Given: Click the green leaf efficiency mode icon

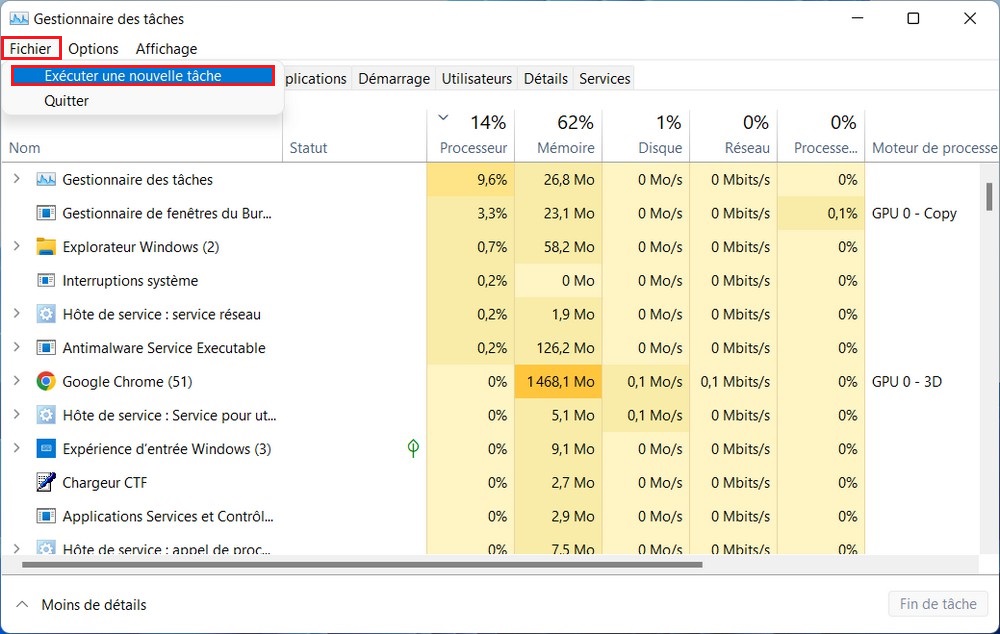Looking at the screenshot, I should coord(413,448).
